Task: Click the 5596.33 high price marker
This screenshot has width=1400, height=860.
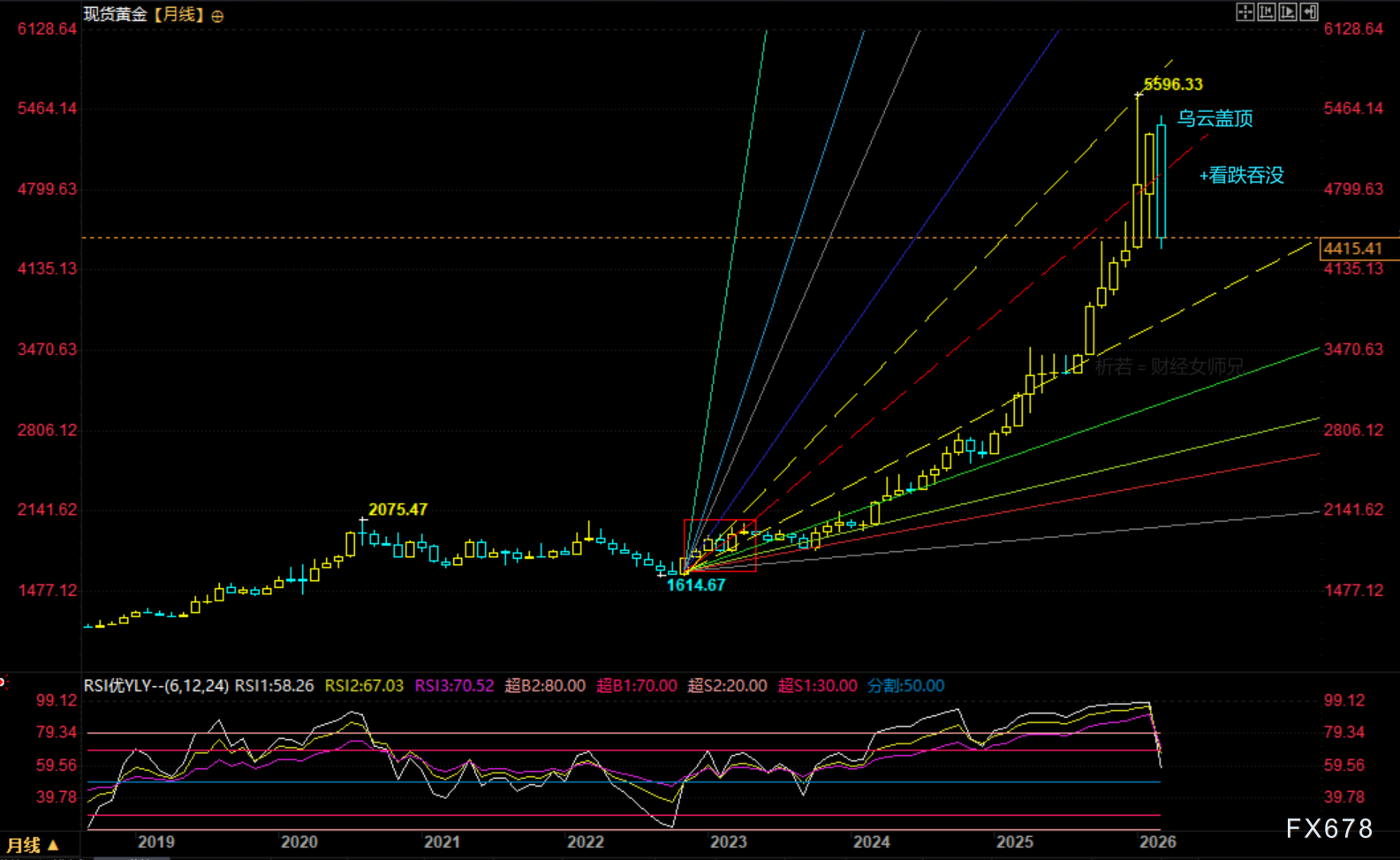Action: click(1173, 85)
